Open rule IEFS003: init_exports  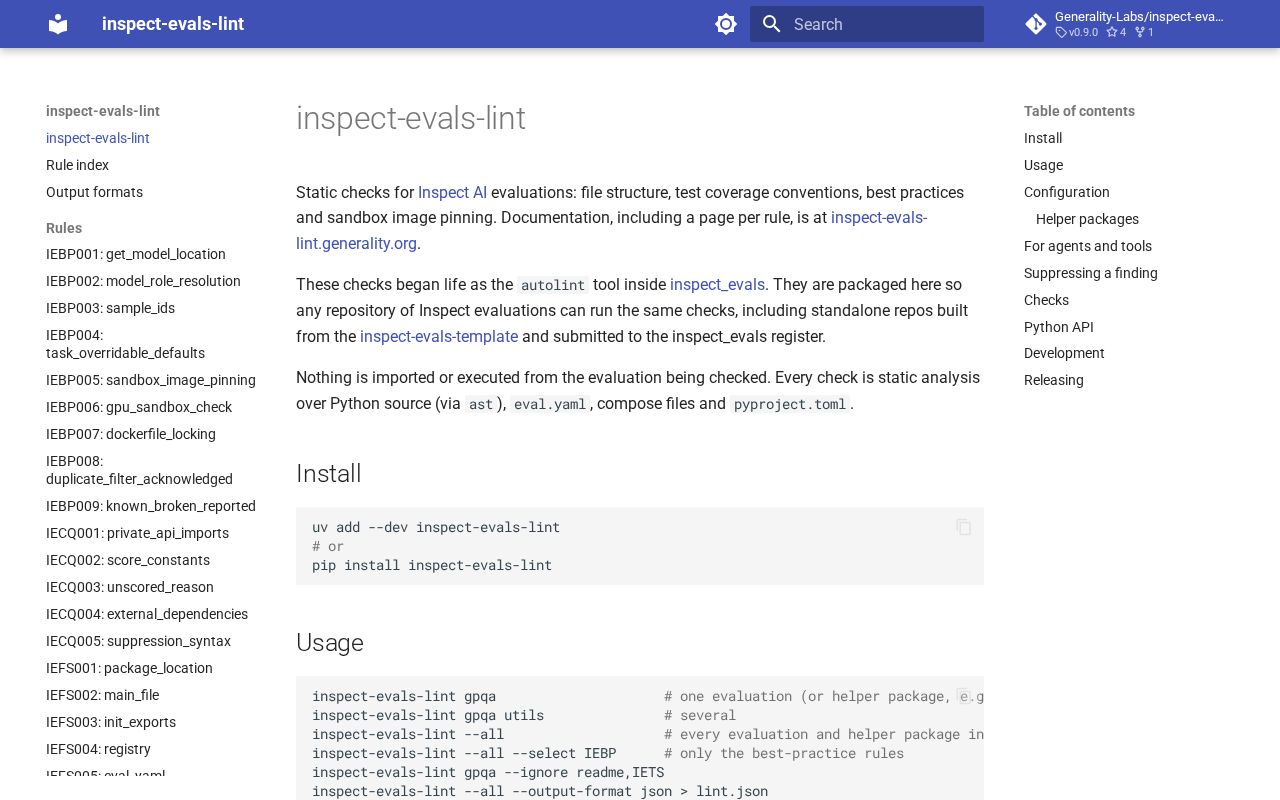click(x=111, y=722)
